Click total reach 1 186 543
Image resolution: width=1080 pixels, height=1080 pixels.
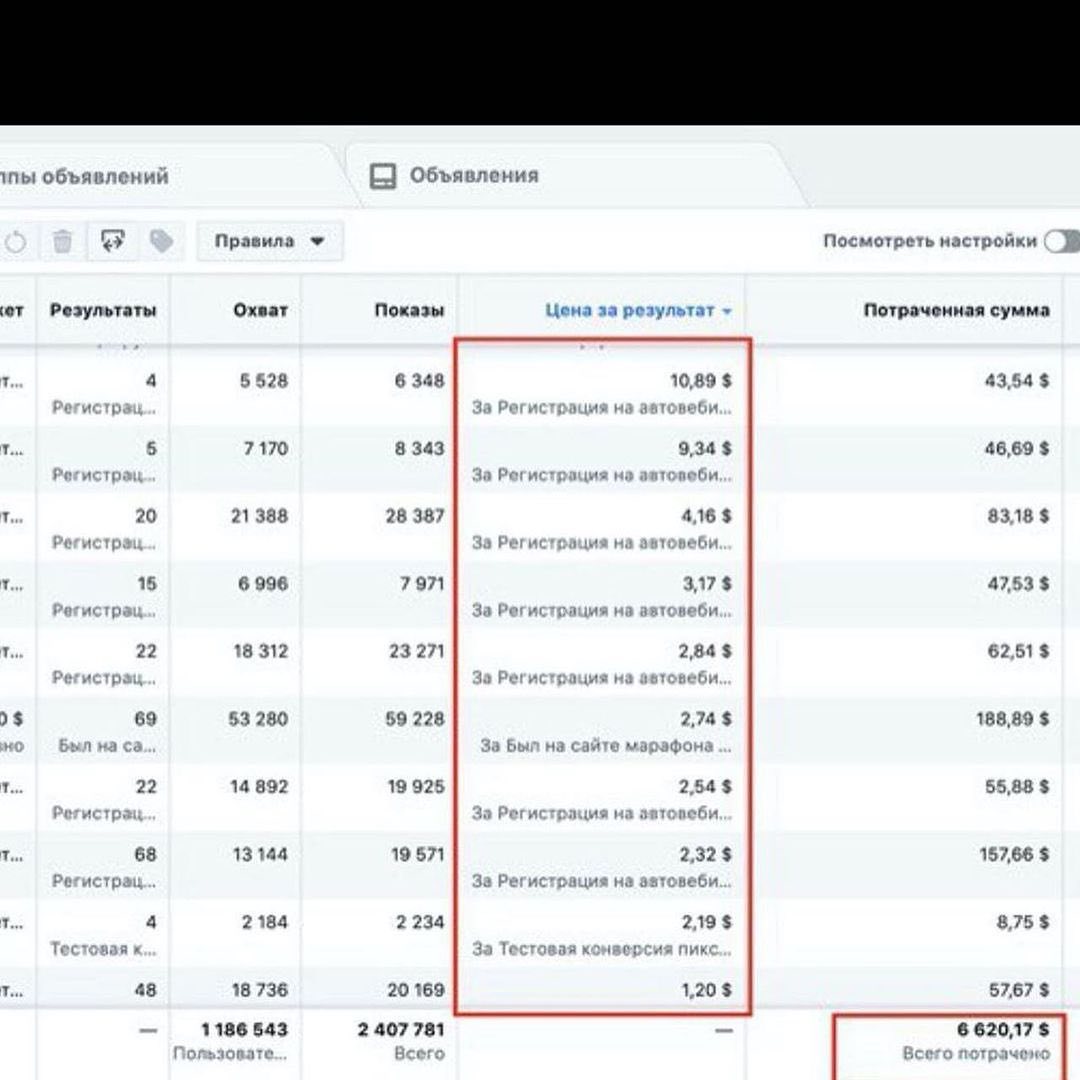(x=244, y=1030)
